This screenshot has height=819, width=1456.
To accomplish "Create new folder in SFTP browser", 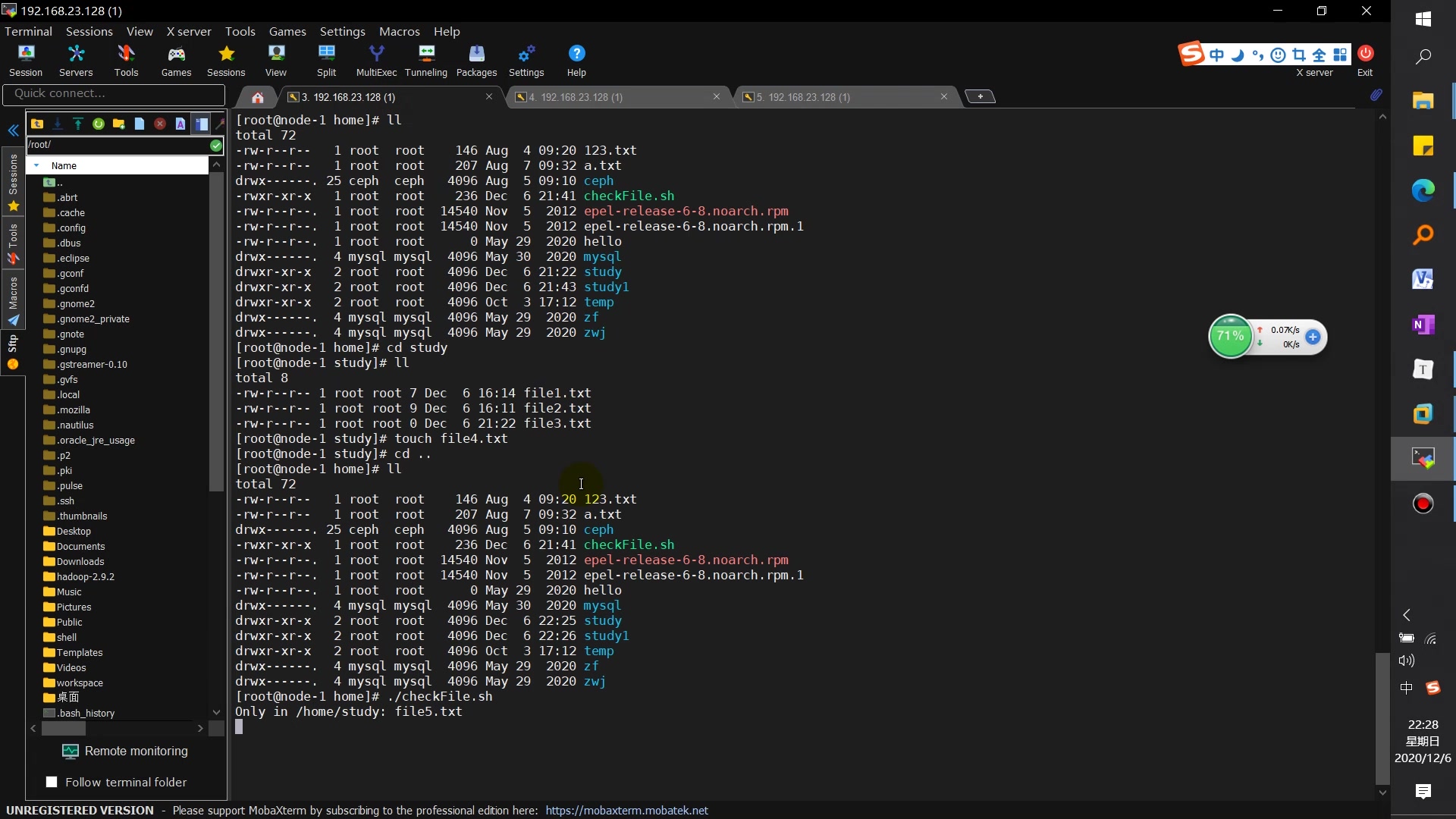I will tap(119, 124).
